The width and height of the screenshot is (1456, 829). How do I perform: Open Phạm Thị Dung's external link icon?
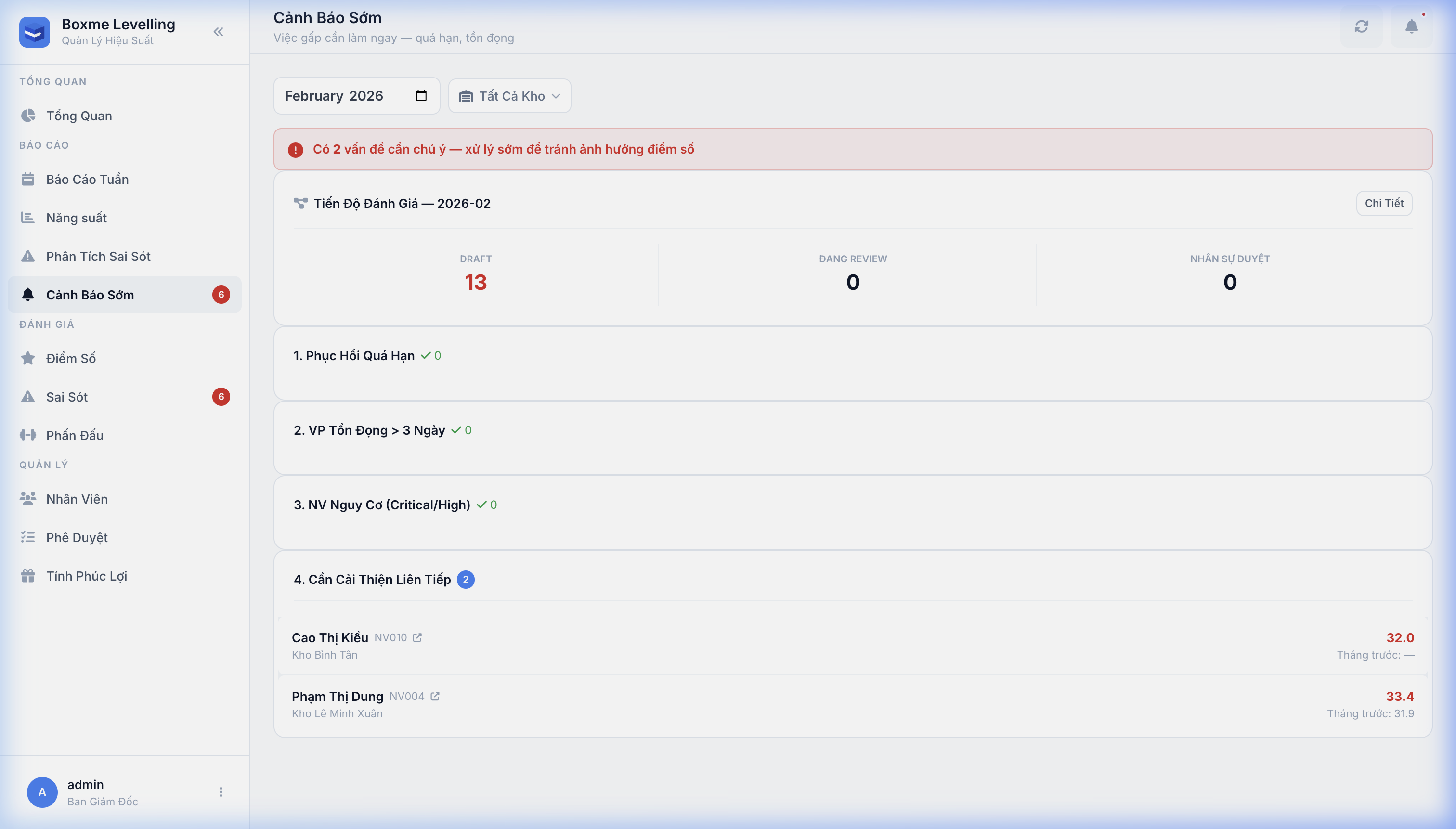pos(435,696)
